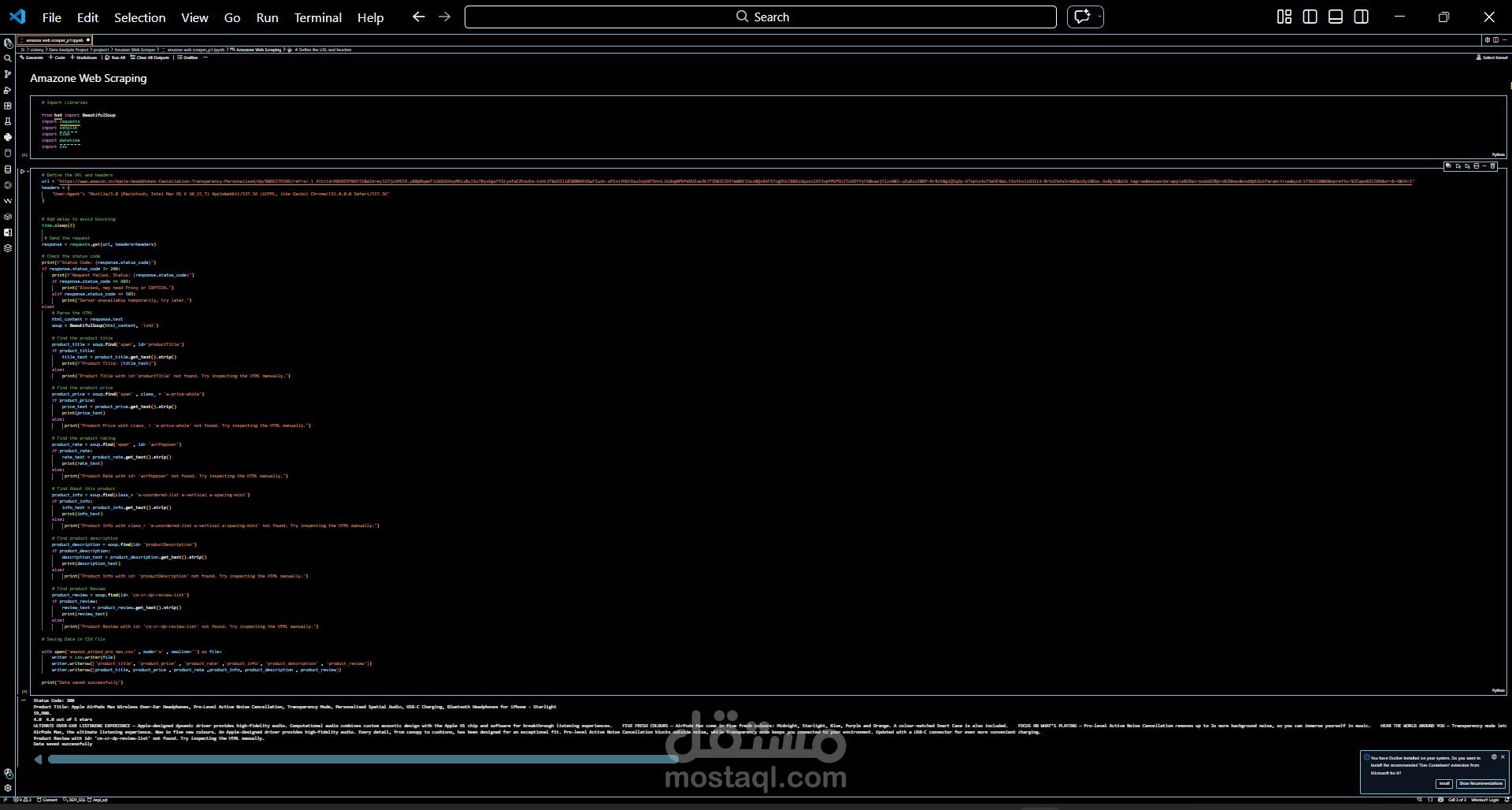
Task: Click Install in the Docker notification
Action: tap(1444, 783)
